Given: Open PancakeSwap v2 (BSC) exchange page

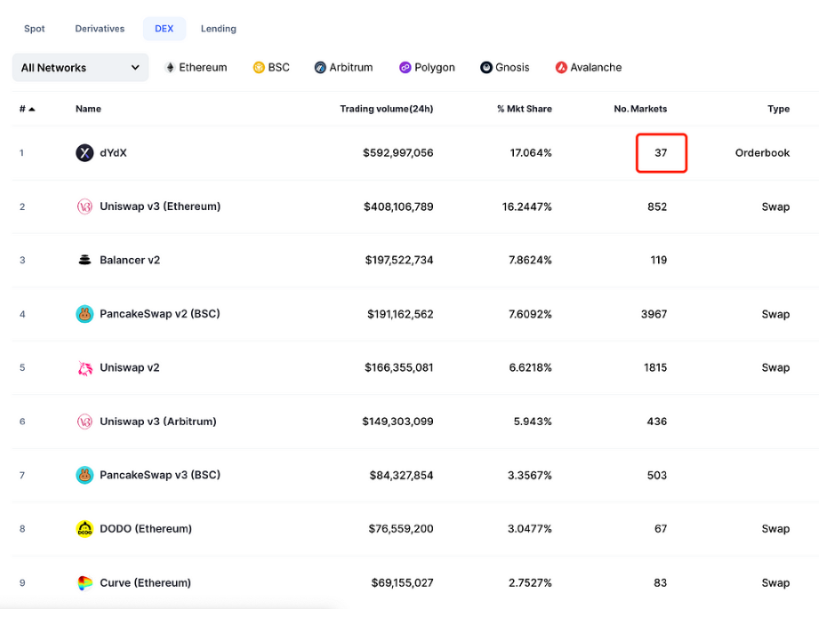Looking at the screenshot, I should [160, 314].
